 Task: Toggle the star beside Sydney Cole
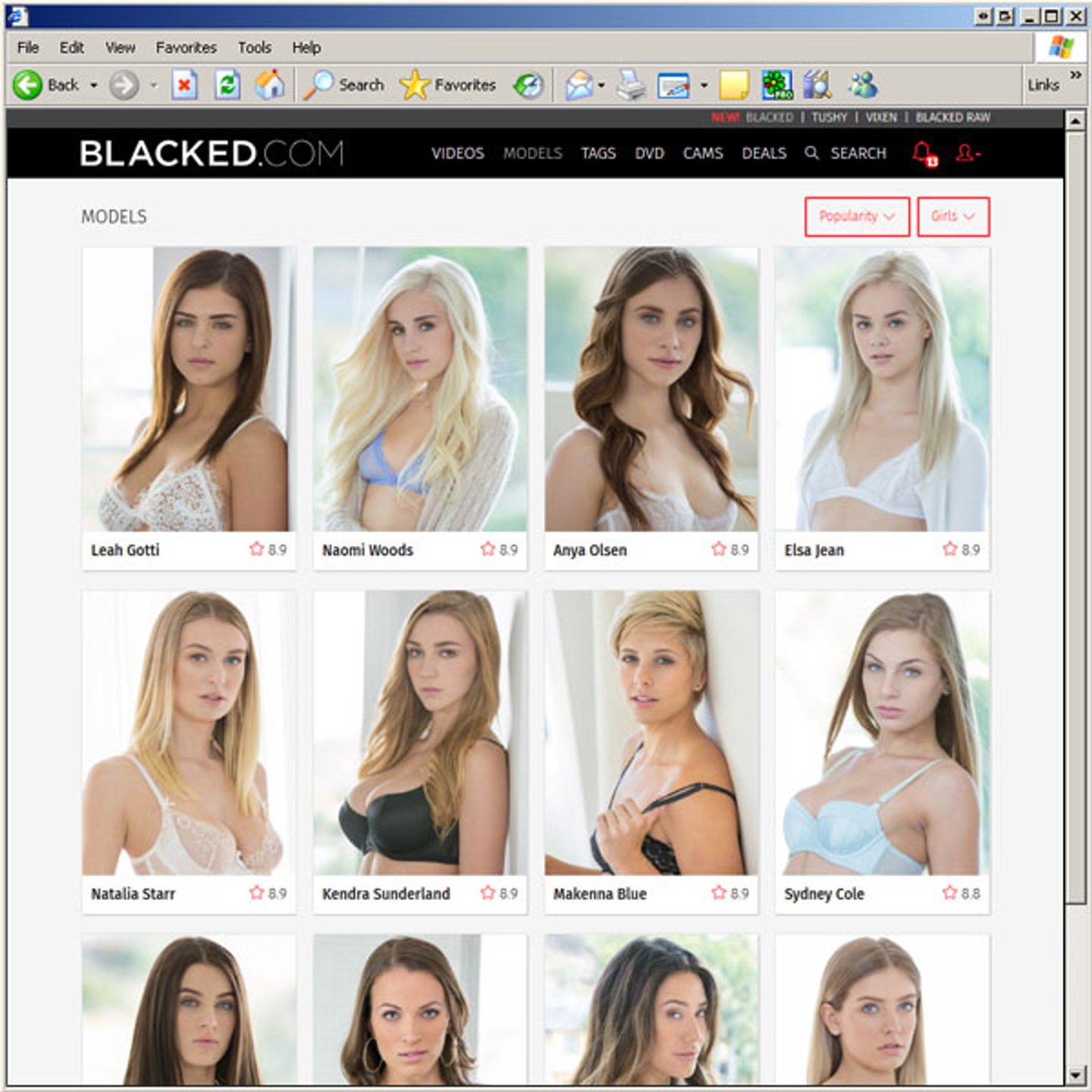pyautogui.click(x=949, y=893)
